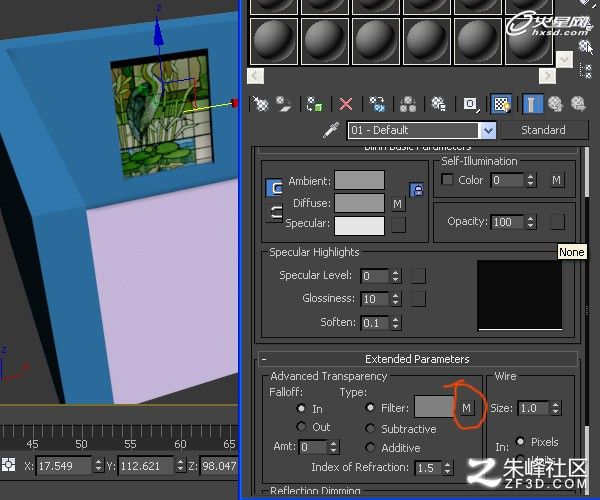Click the Get Material icon
Viewport: 600px width, 500px height.
point(260,104)
